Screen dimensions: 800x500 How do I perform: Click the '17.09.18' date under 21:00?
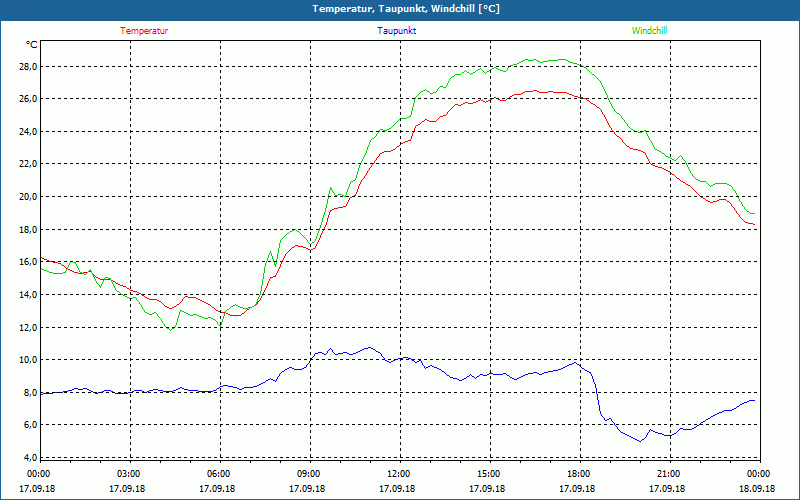[667, 488]
